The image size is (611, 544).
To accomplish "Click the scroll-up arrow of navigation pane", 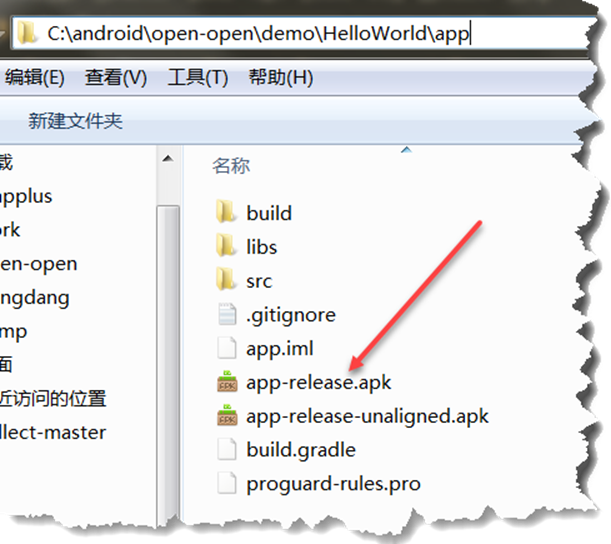I will 168,158.
